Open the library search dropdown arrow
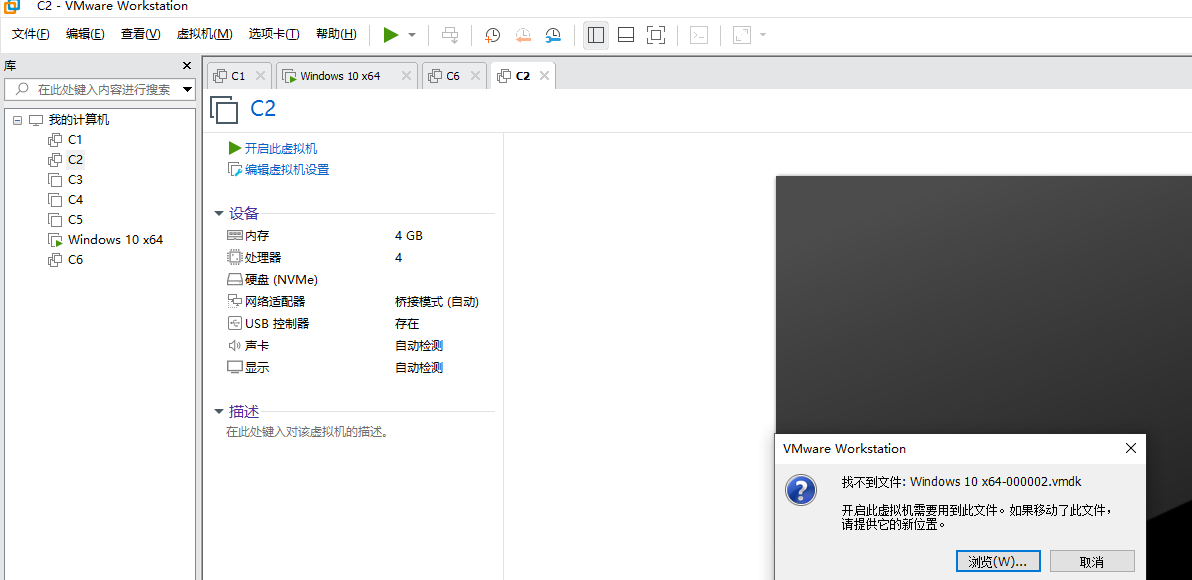This screenshot has width=1192, height=580. click(x=188, y=90)
